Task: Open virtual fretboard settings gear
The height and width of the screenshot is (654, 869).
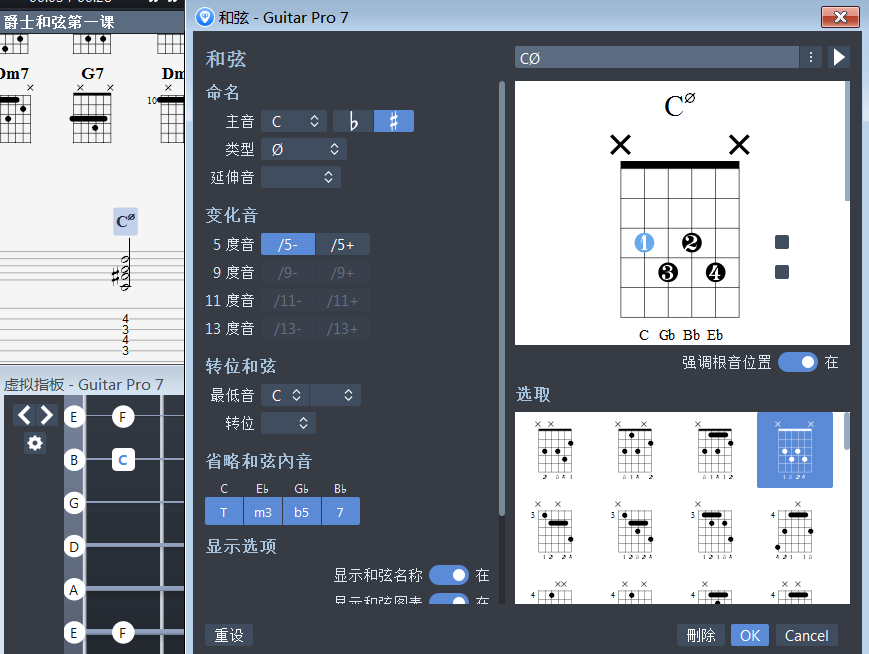Action: (x=35, y=443)
